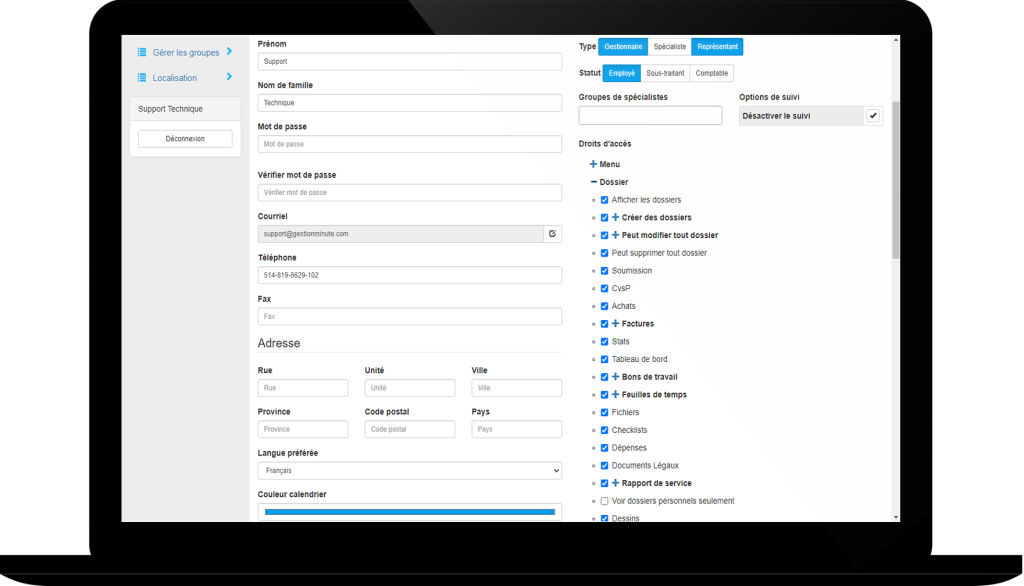The width and height of the screenshot is (1024, 586).
Task: Select the Spécialiste type
Action: click(669, 46)
